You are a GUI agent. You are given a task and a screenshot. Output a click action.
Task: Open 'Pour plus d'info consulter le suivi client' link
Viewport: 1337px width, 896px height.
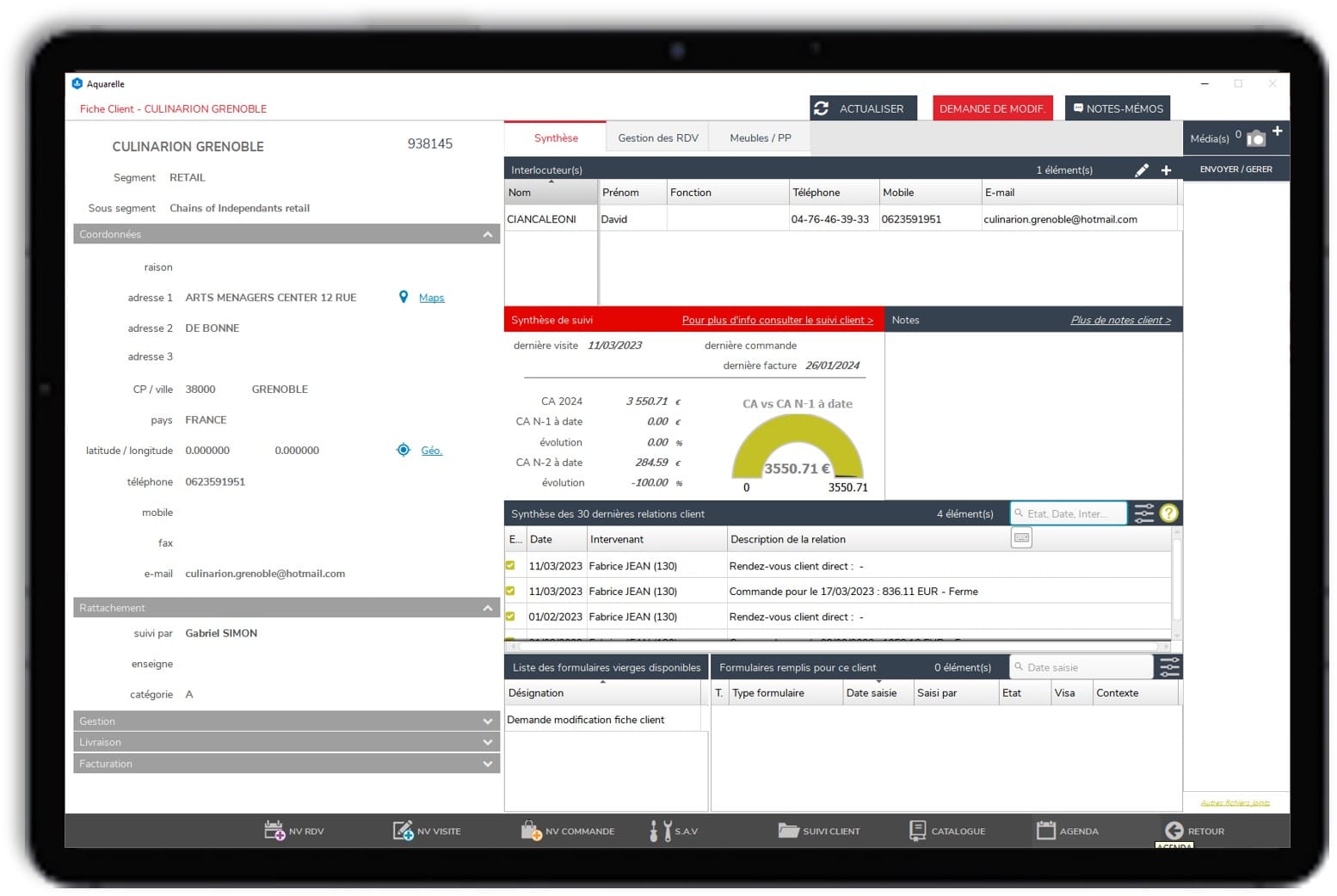point(778,320)
